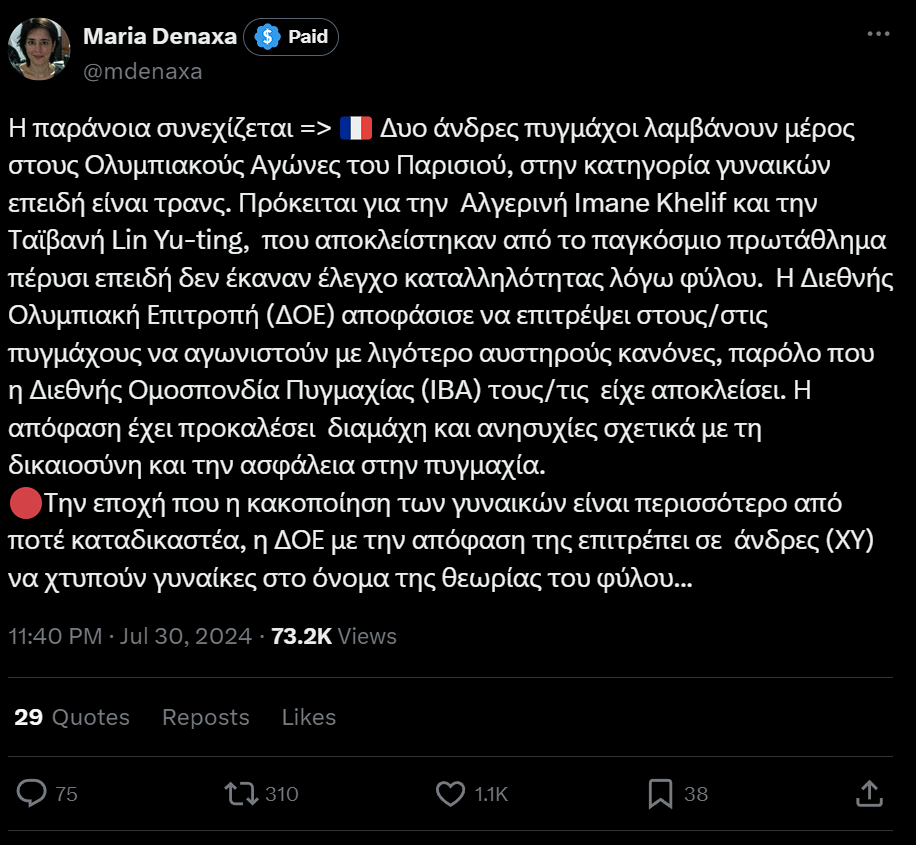916x845 pixels.
Task: Click the reply speech bubble icon
Action: pyautogui.click(x=32, y=793)
